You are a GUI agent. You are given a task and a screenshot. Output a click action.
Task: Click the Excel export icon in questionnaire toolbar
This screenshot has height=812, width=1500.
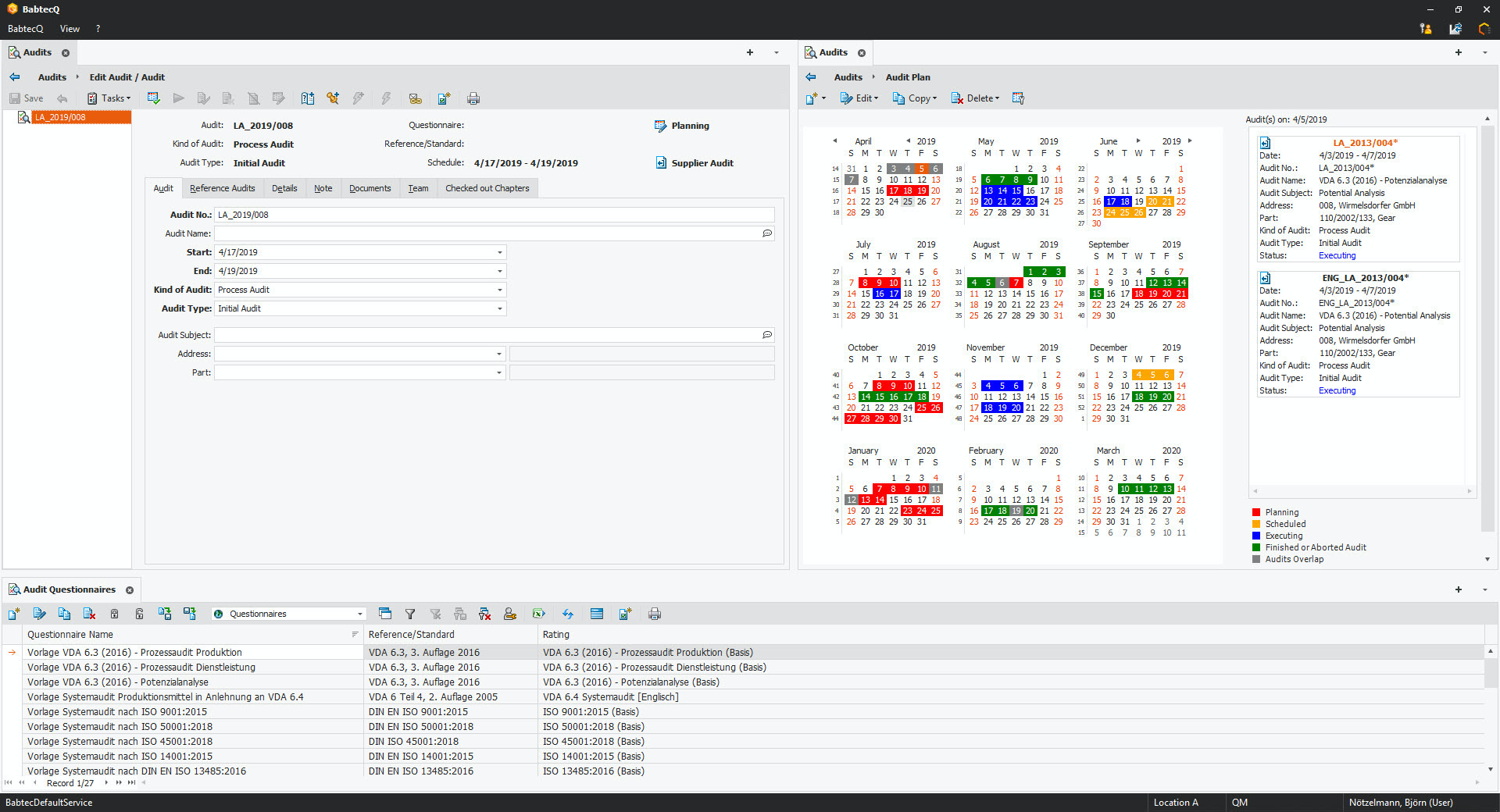(x=538, y=614)
